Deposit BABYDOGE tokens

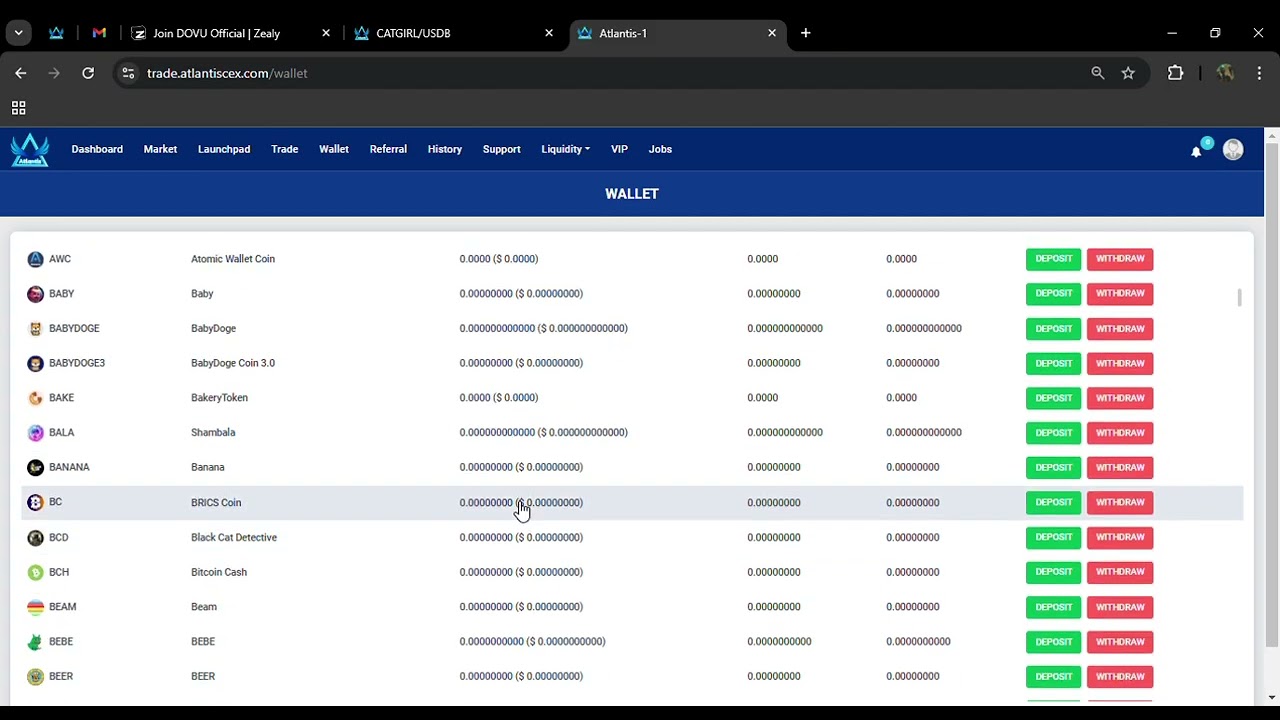coord(1054,329)
